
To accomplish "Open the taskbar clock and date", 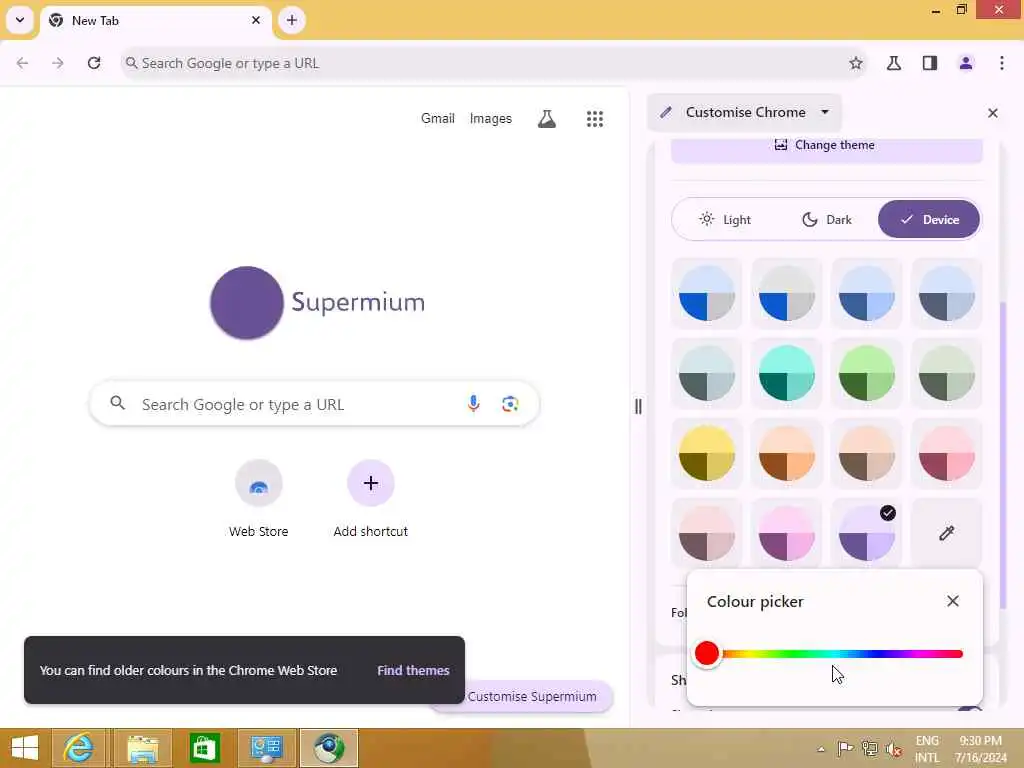I will (x=980, y=749).
